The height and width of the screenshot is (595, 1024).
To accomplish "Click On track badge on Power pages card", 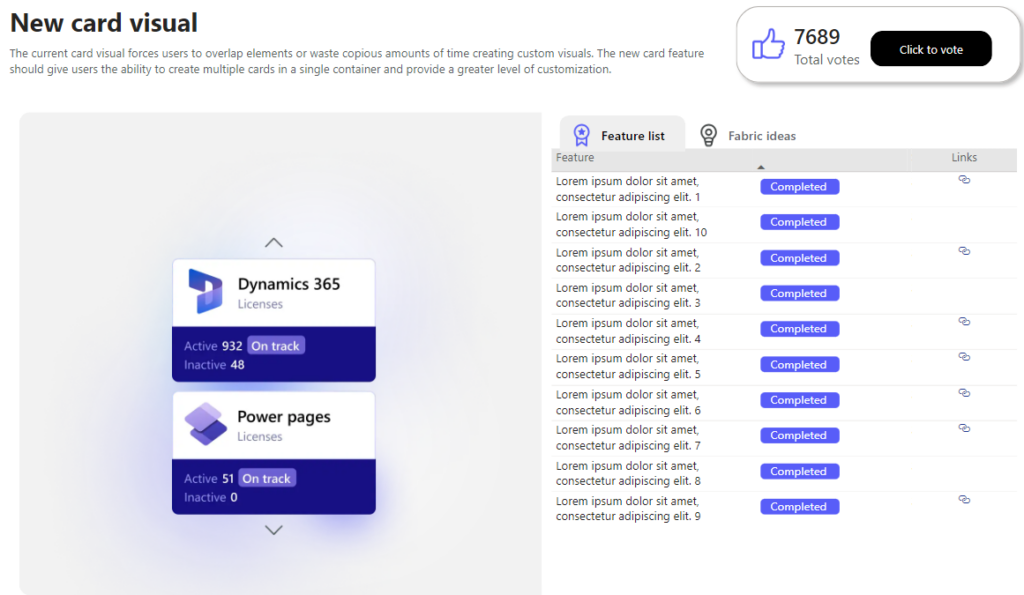I will click(x=267, y=478).
